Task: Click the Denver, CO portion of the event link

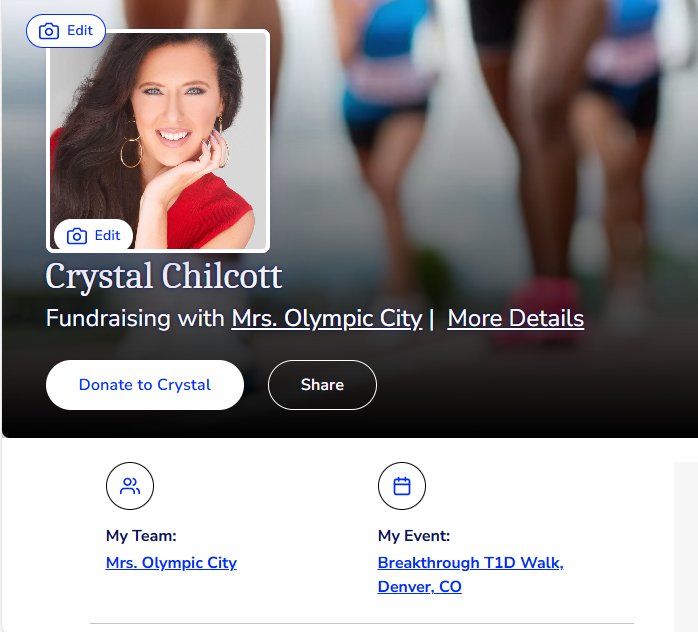Action: (419, 587)
